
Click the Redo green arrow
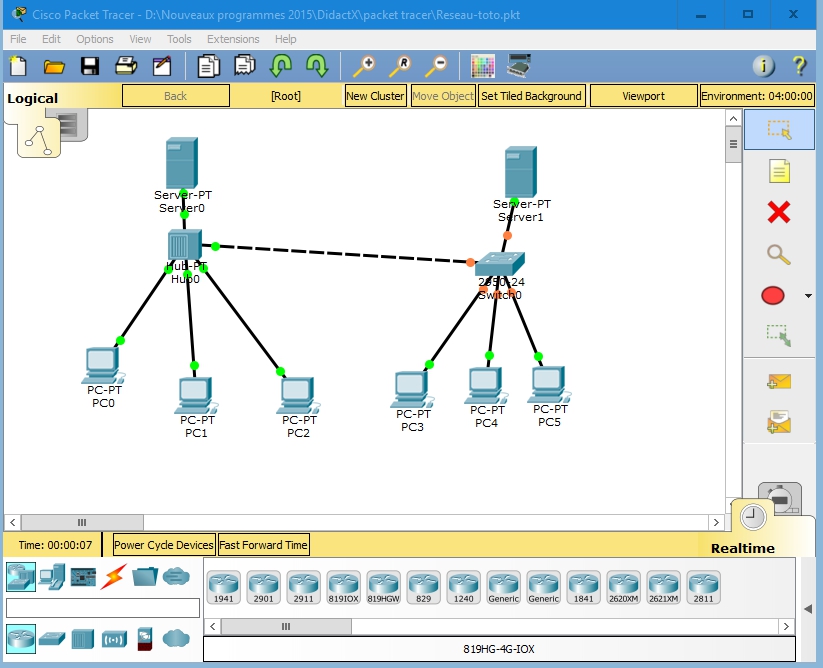(x=317, y=66)
